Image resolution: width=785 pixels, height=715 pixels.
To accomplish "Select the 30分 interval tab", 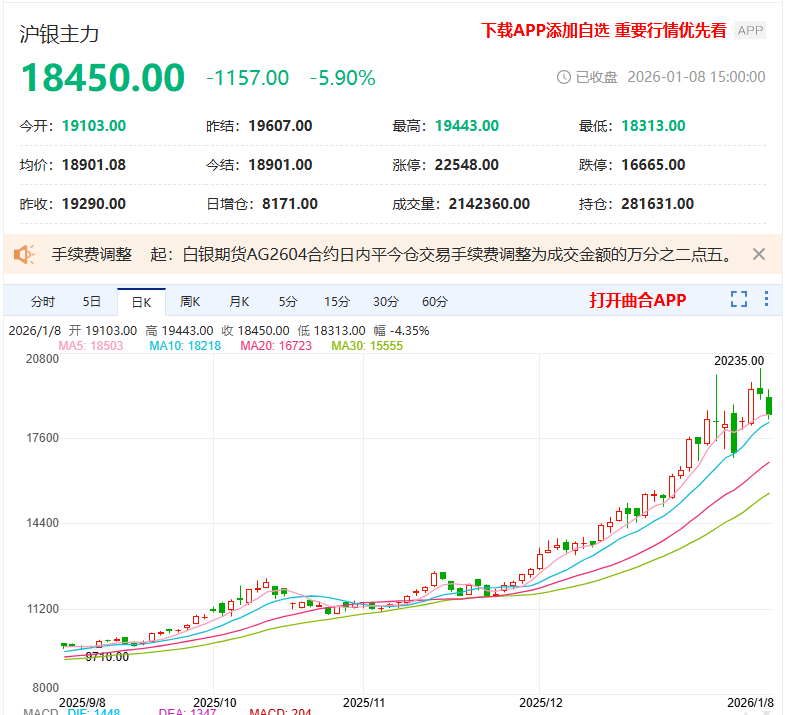I will pos(386,301).
